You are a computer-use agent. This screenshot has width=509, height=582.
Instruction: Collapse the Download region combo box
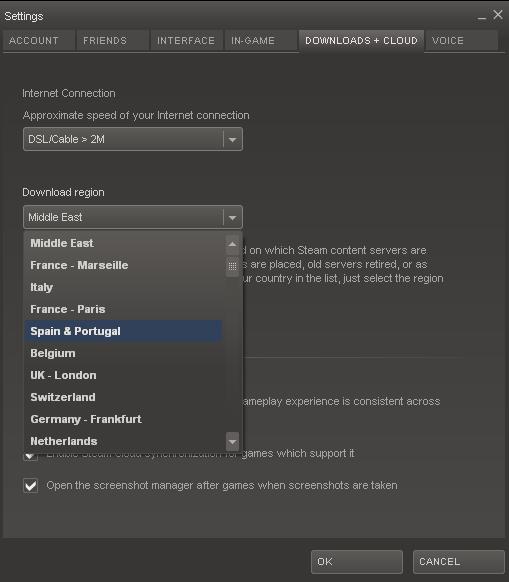click(133, 217)
